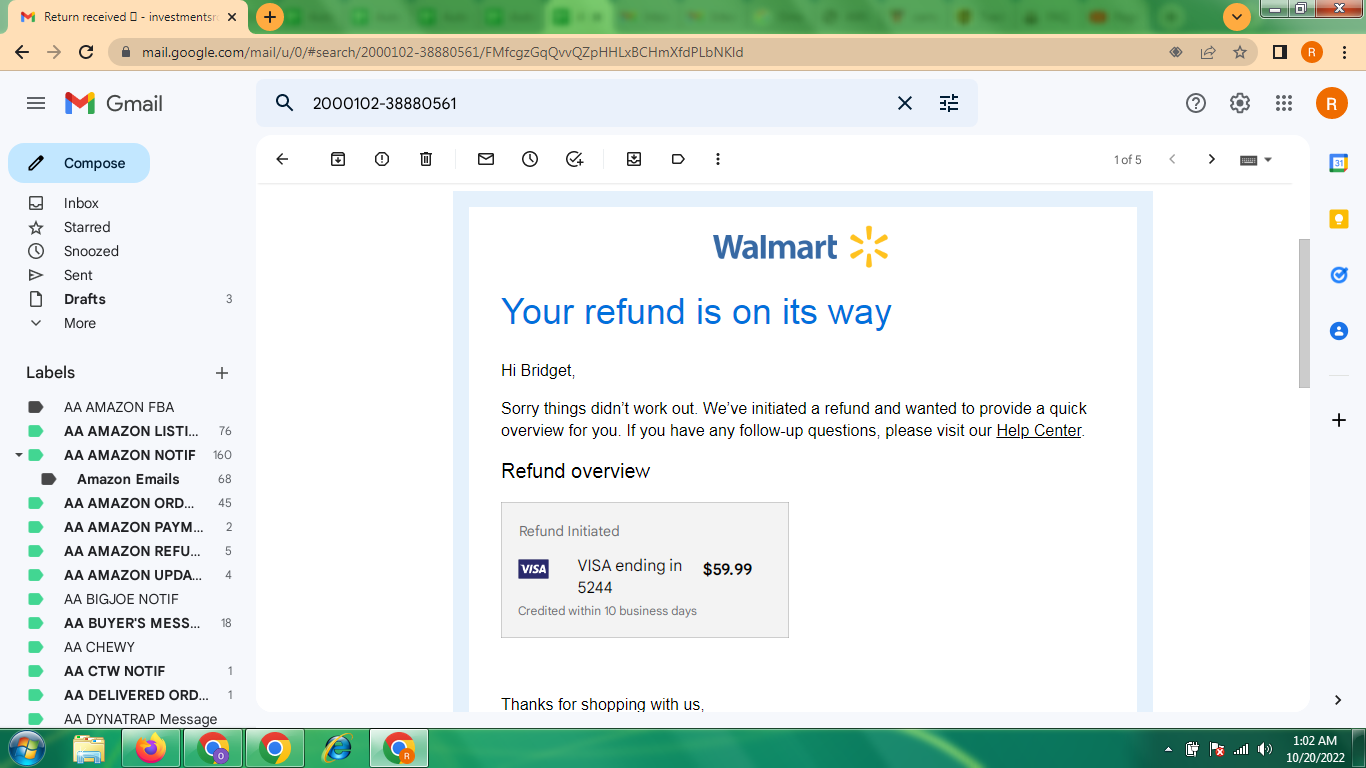Delete the email with trash icon
1366x768 pixels.
(x=426, y=159)
